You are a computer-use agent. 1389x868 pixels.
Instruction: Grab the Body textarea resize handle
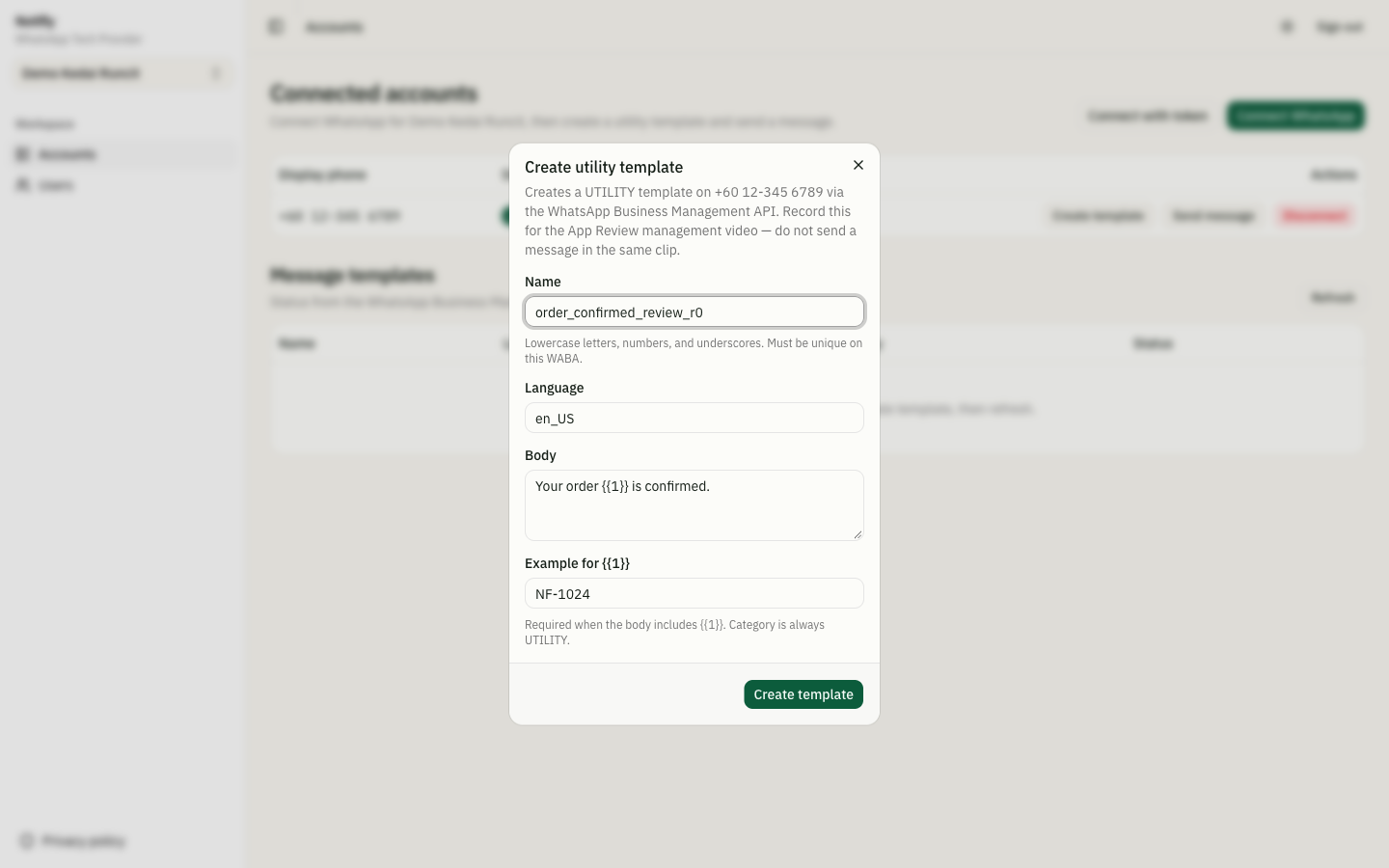click(858, 534)
